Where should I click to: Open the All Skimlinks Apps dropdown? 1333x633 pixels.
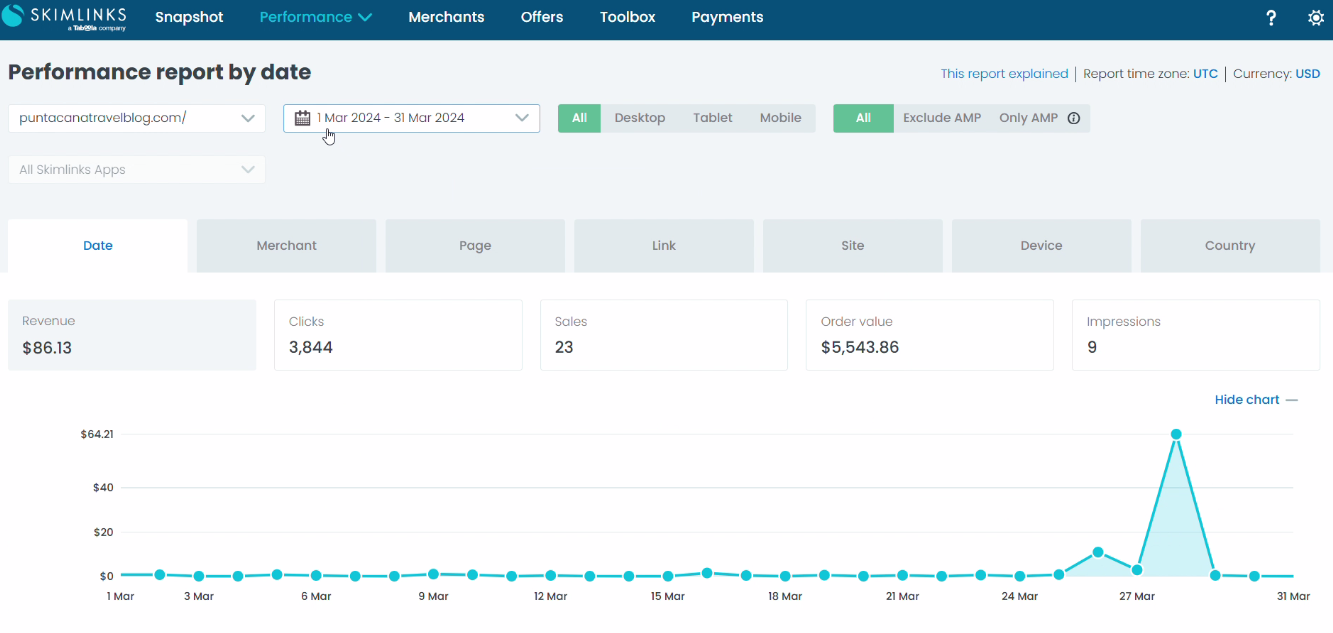point(137,170)
